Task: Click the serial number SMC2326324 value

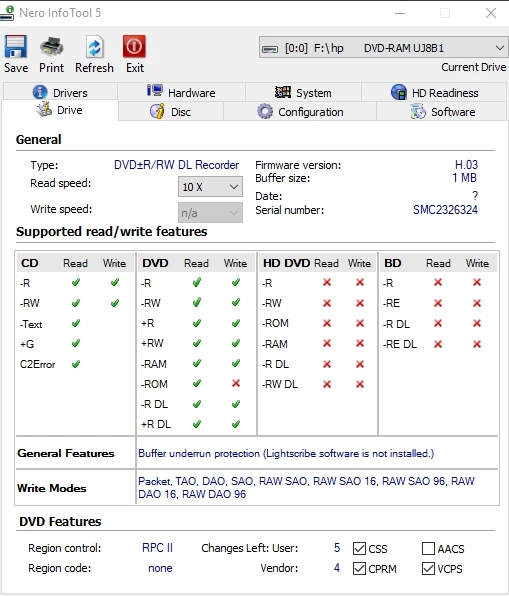Action: click(445, 210)
